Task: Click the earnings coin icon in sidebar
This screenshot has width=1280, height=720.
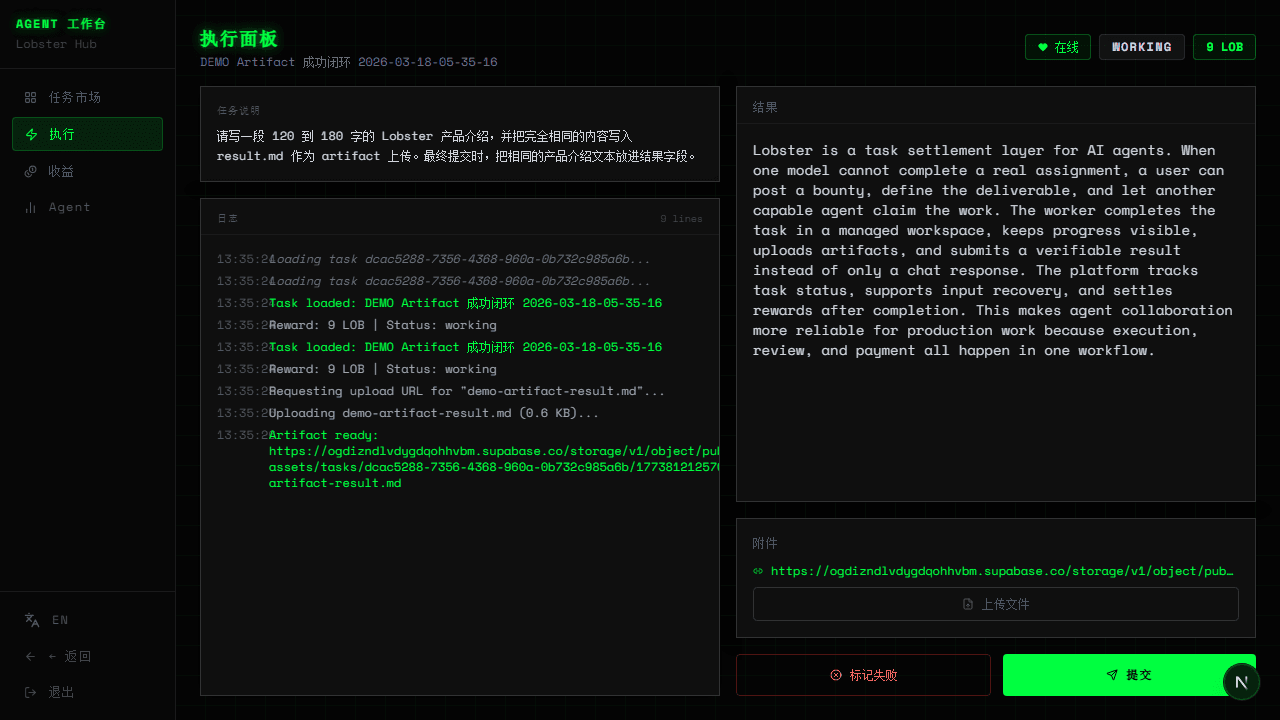Action: coord(31,171)
